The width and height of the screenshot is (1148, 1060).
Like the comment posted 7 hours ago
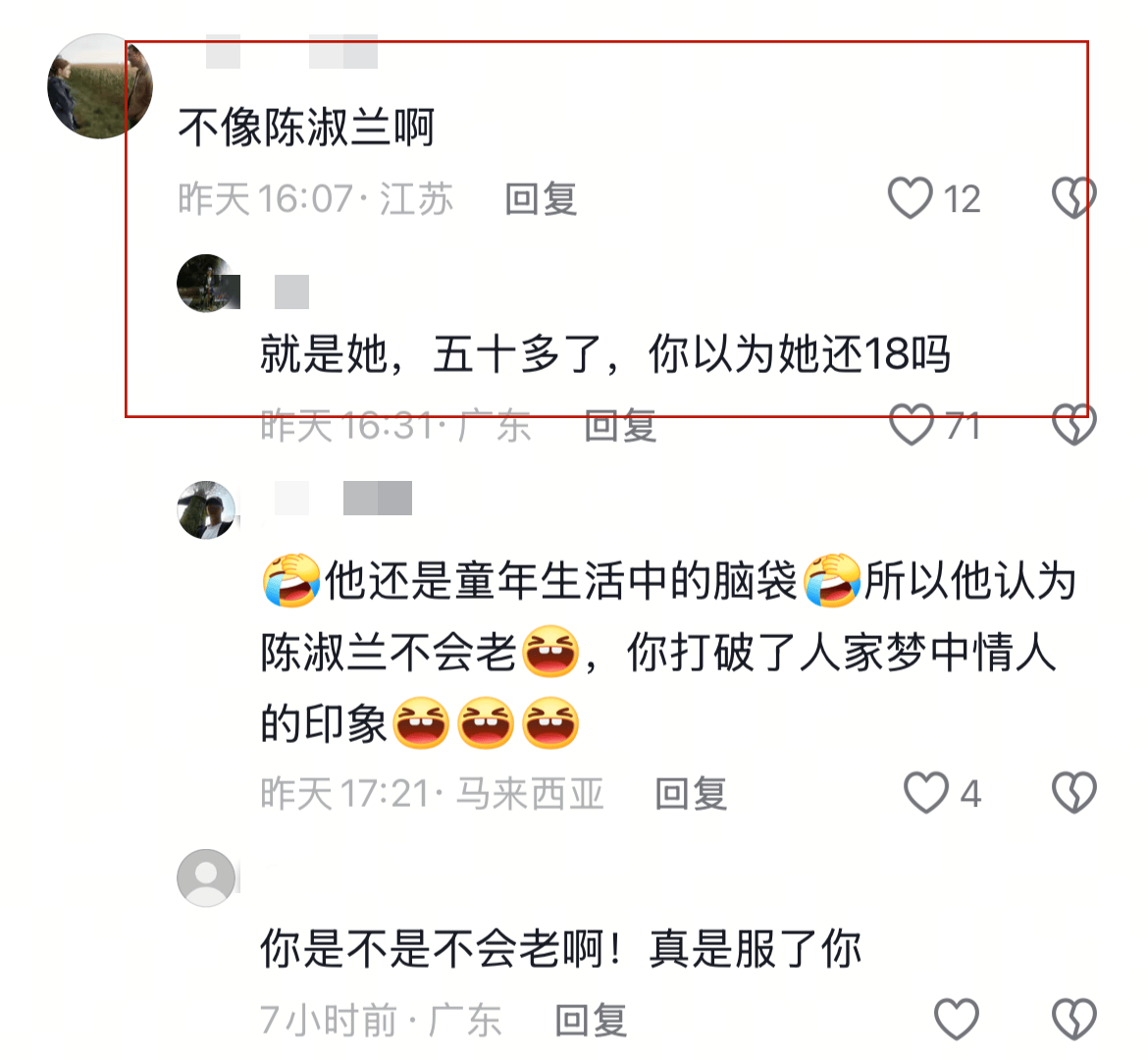(957, 1019)
